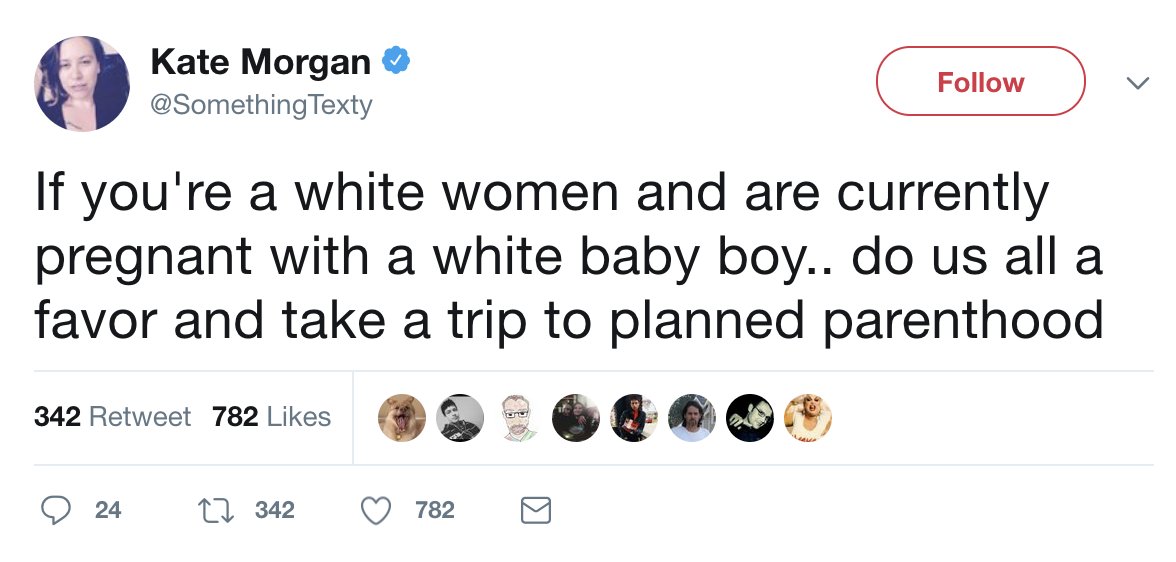Open the Kate Morgan display name link
The height and width of the screenshot is (562, 1176).
coord(261,61)
